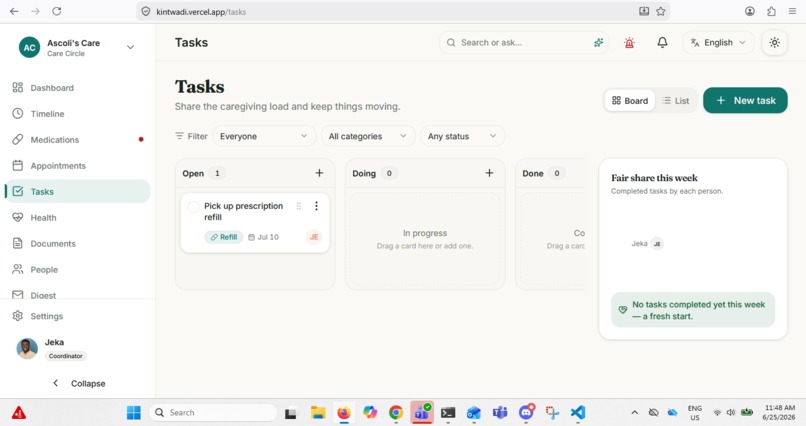
Task: Open notifications bell
Action: click(663, 43)
